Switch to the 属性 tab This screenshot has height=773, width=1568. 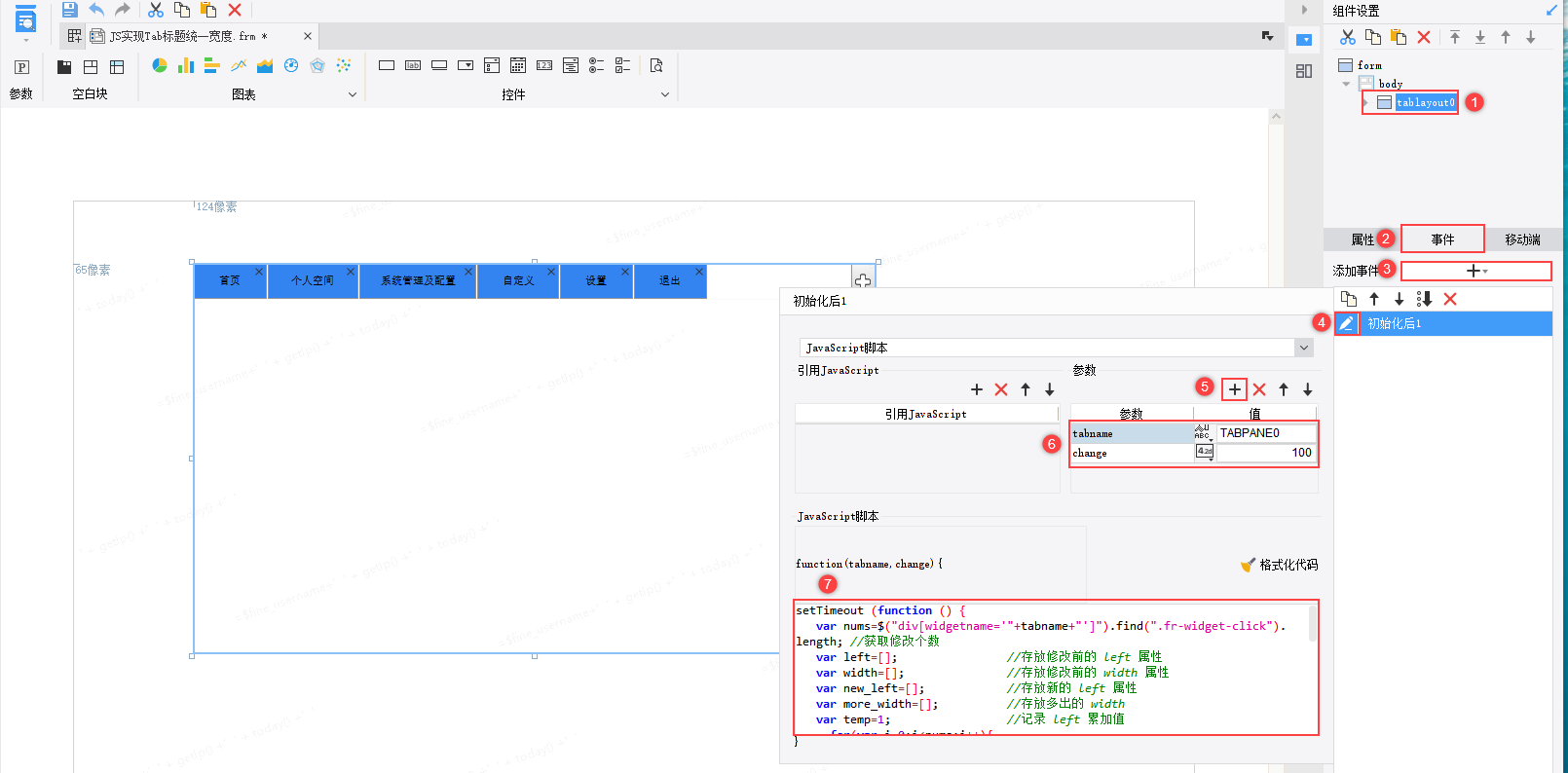1363,239
